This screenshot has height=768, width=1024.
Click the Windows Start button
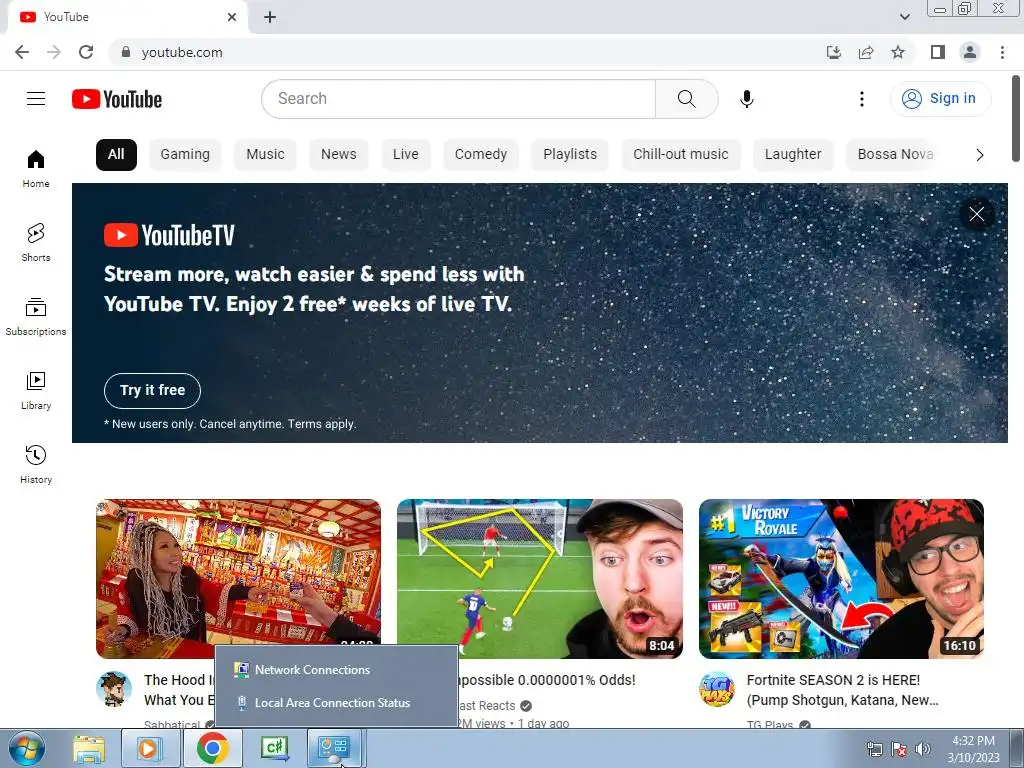coord(27,748)
